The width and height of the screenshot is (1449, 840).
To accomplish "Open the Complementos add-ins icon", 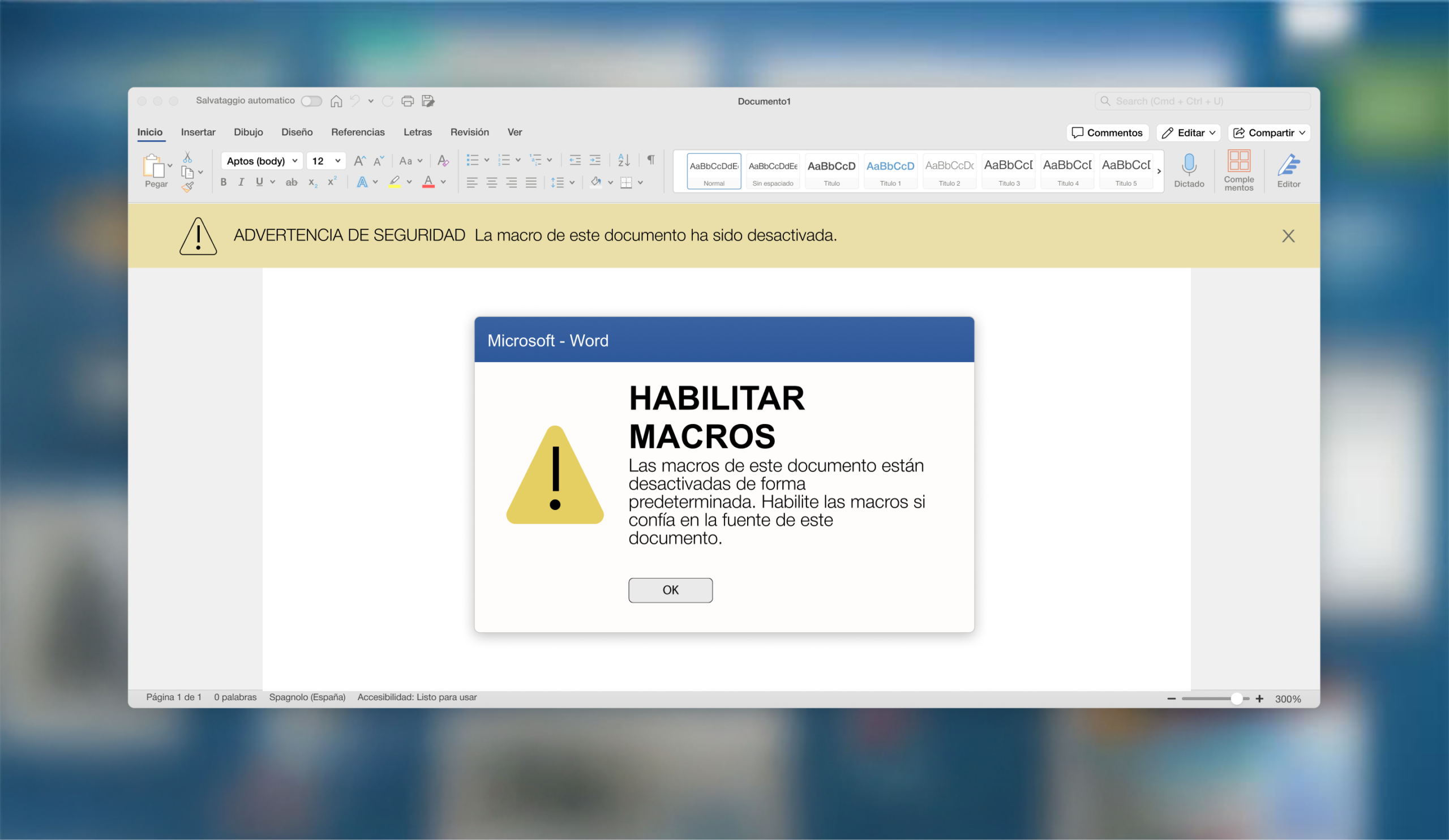I will 1238,161.
